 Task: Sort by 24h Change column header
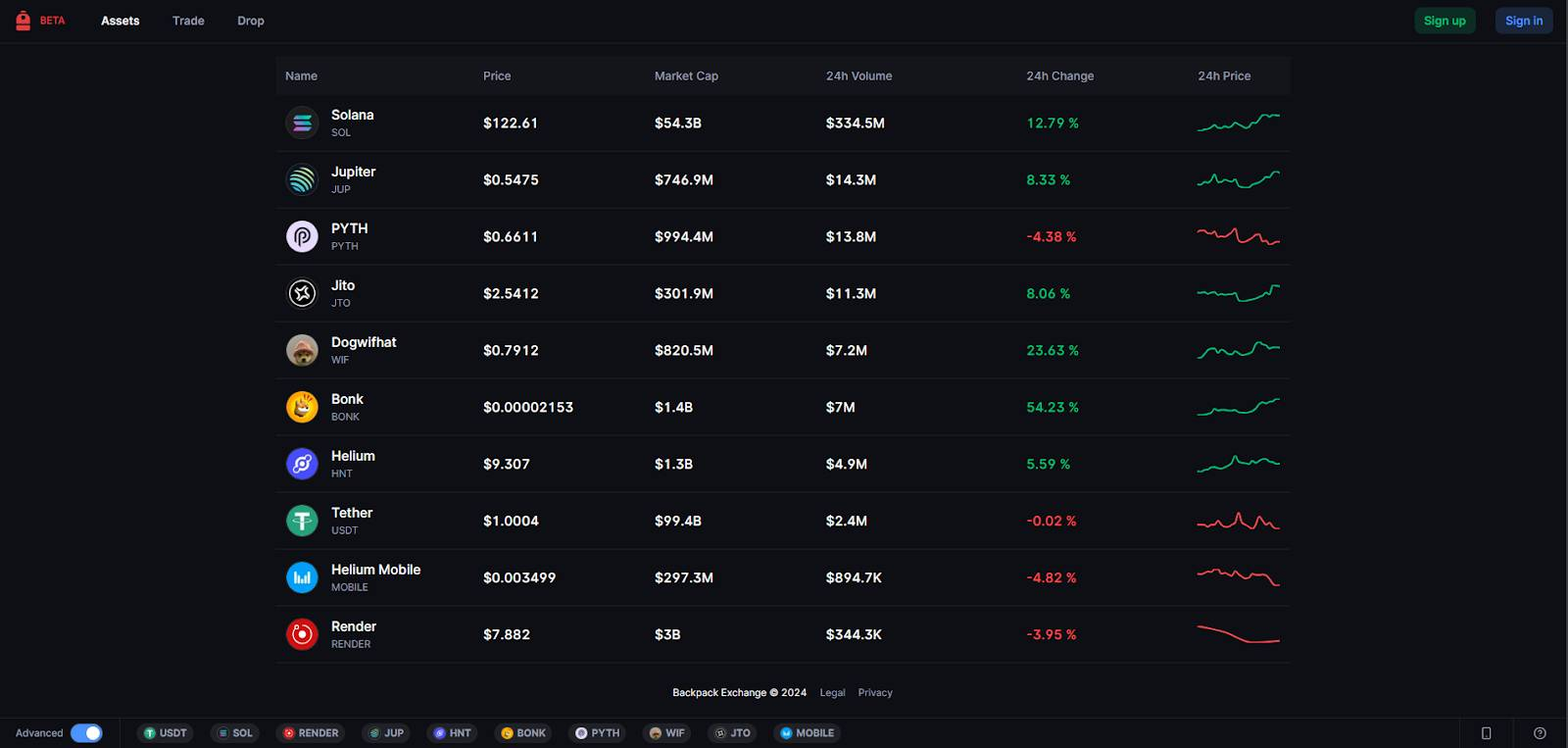coord(1059,75)
